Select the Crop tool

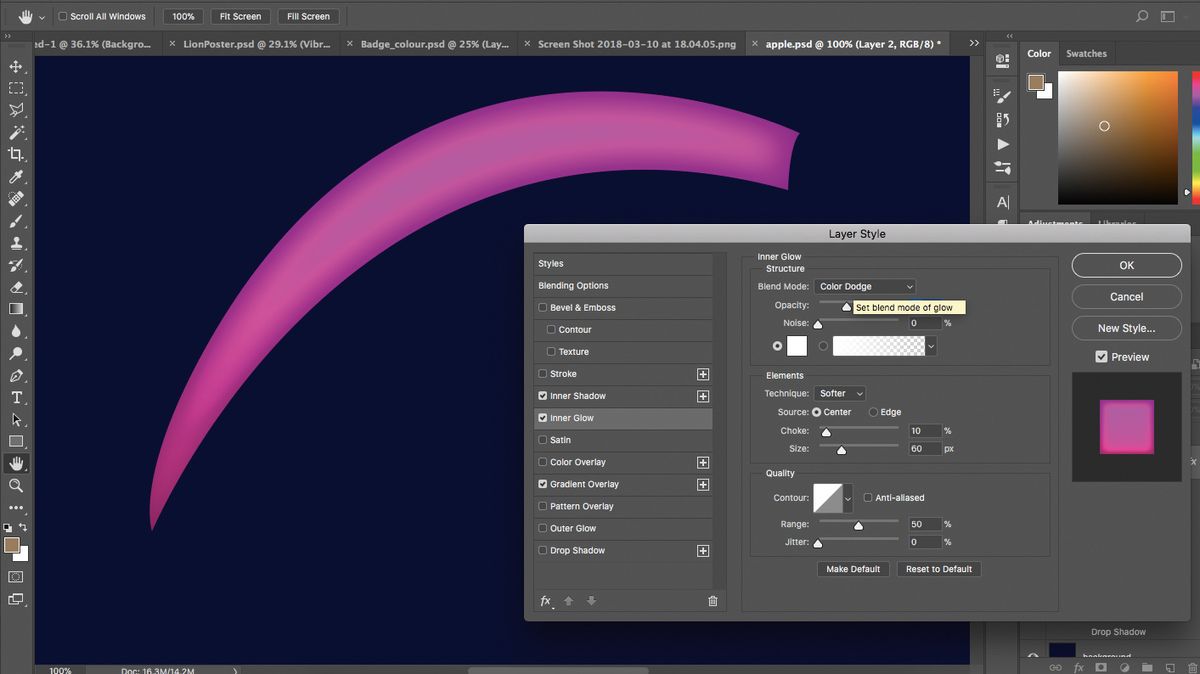[x=14, y=153]
